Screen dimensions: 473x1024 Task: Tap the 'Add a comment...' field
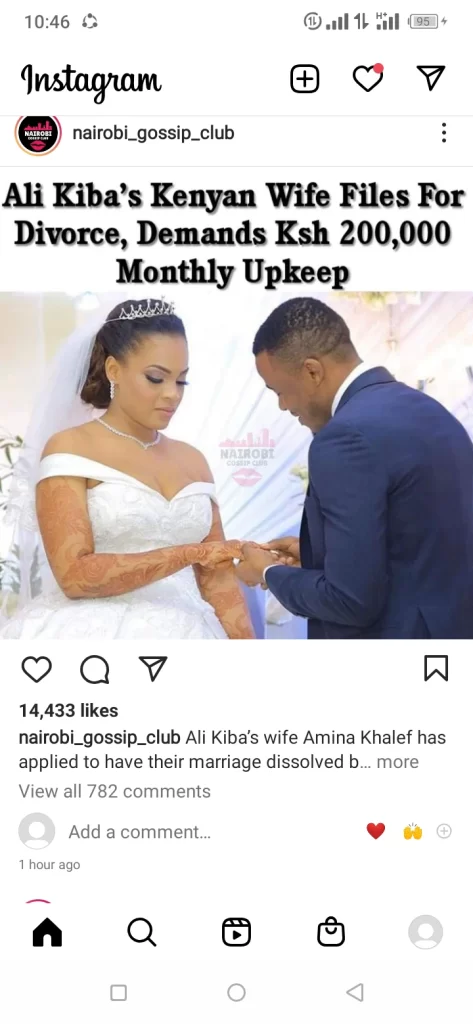coord(139,832)
